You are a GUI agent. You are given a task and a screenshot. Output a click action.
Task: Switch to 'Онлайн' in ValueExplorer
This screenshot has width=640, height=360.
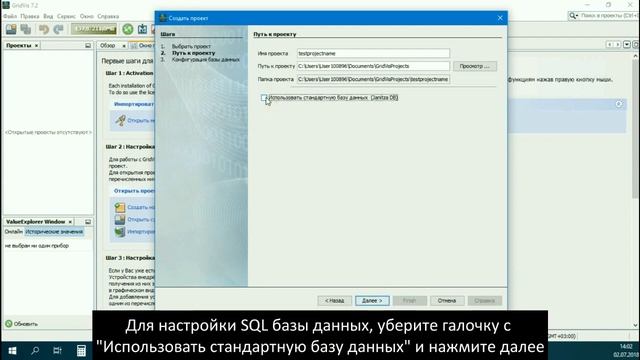[x=13, y=232]
